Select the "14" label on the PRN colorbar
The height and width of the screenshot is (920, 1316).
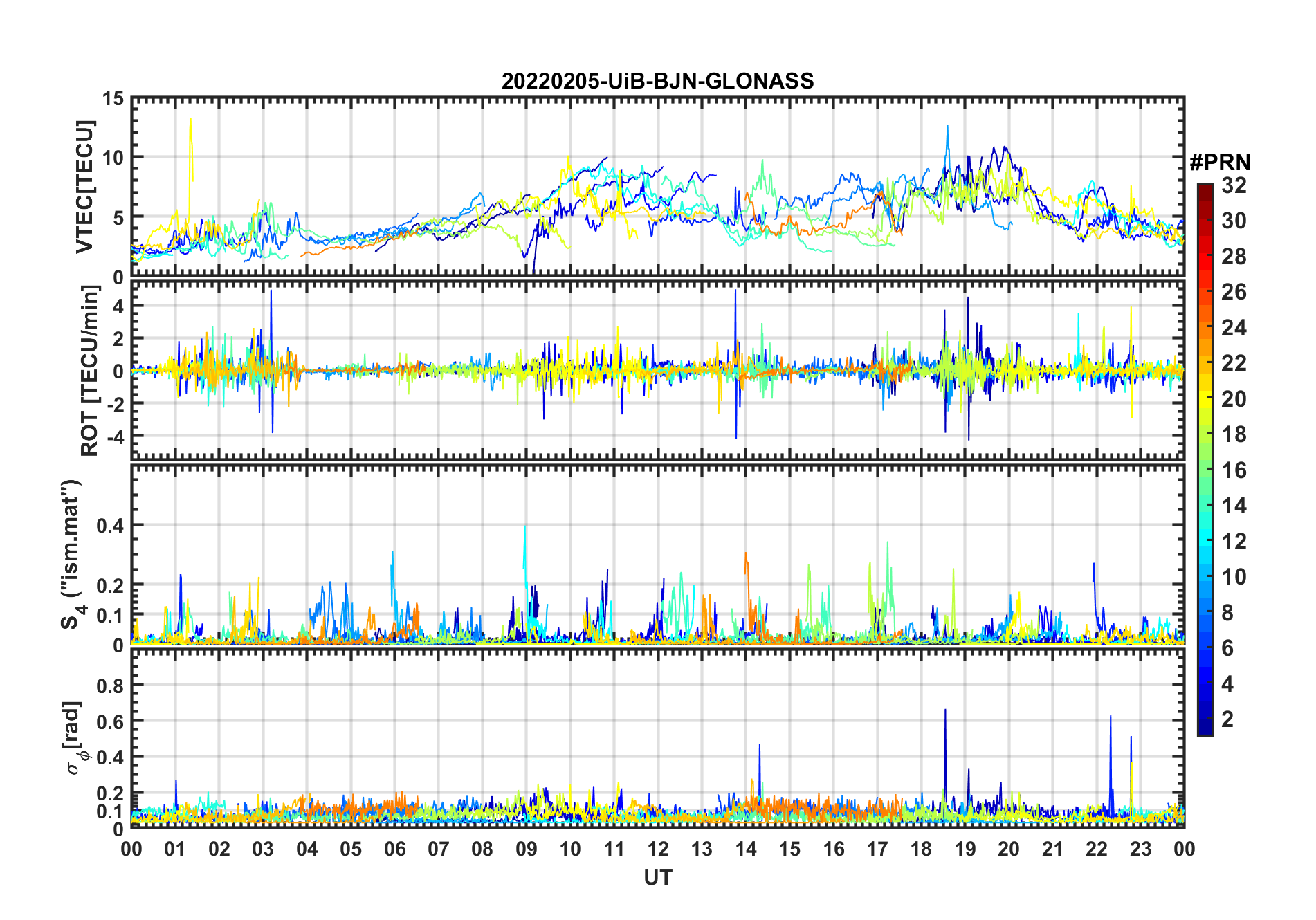point(1234,506)
